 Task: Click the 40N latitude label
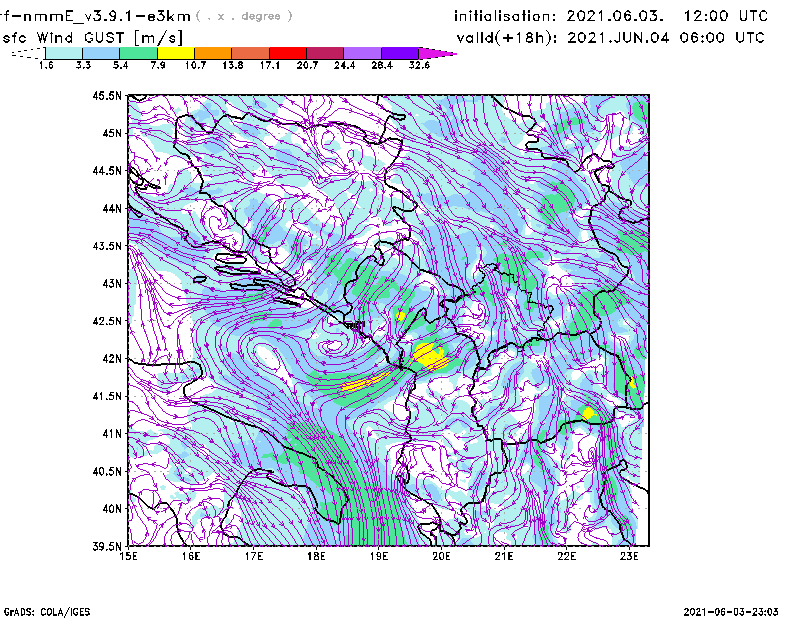(112, 509)
